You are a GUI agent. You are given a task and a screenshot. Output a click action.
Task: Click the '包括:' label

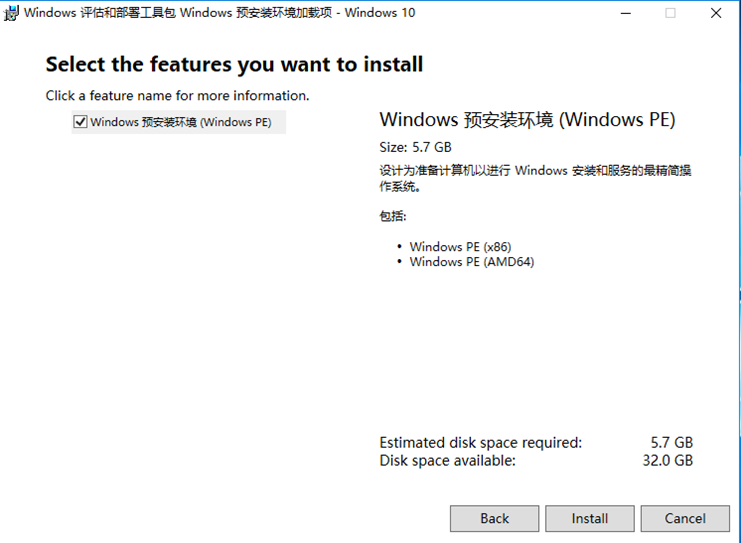[393, 216]
